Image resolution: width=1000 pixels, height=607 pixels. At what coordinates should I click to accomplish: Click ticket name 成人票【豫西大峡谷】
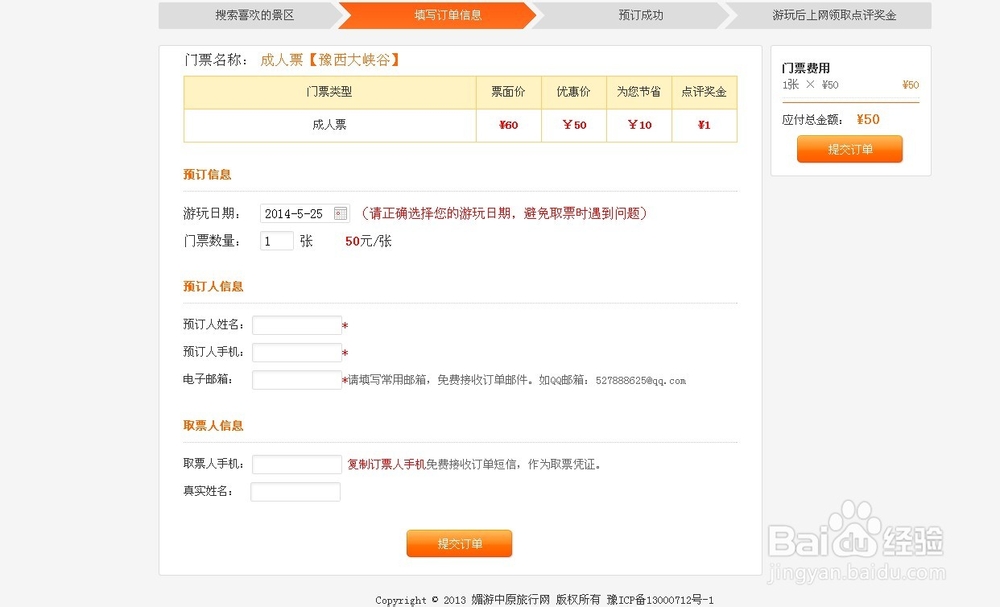point(332,60)
